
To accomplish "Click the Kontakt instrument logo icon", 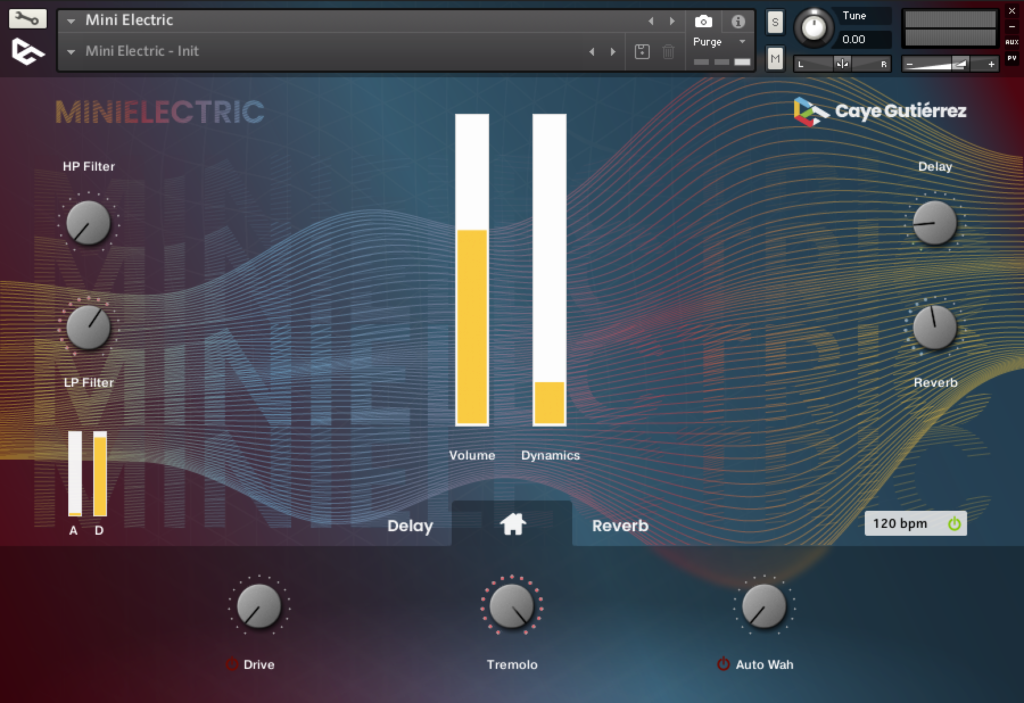I will click(27, 52).
